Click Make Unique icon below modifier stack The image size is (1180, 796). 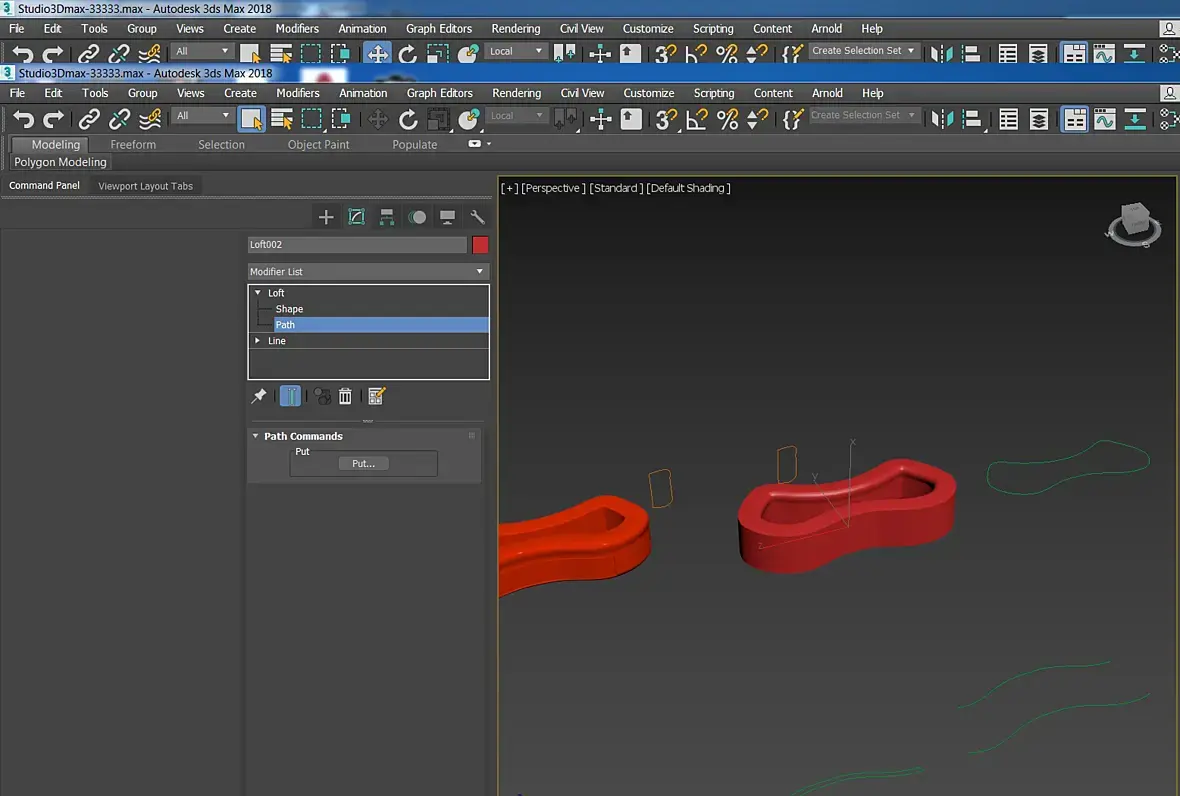pyautogui.click(x=322, y=397)
